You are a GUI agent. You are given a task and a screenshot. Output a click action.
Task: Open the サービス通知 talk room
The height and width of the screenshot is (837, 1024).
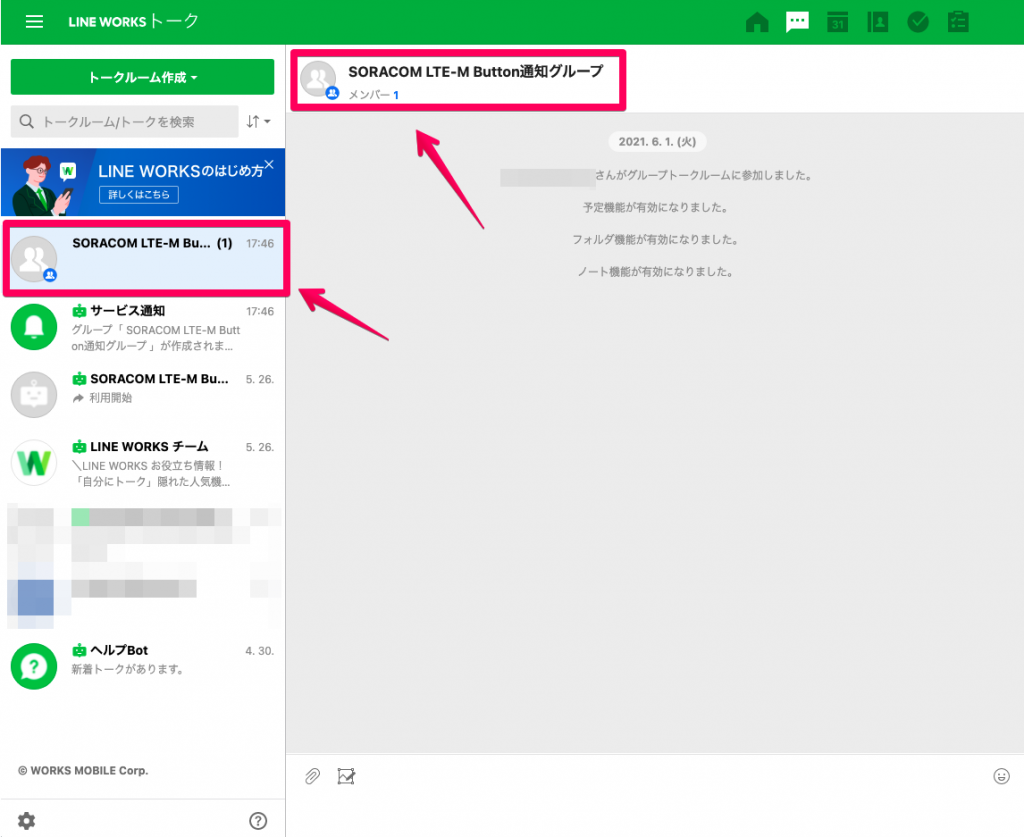[x=143, y=327]
